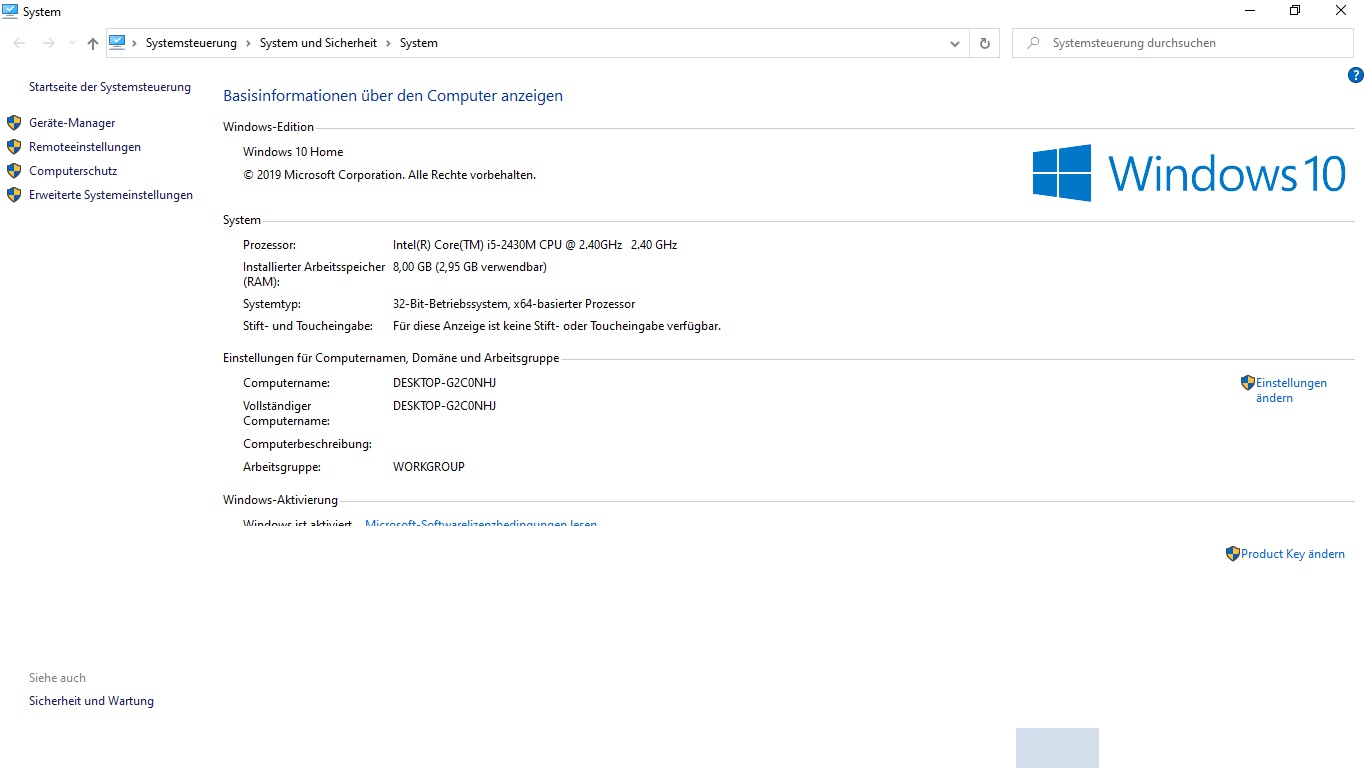This screenshot has width=1366, height=768.
Task: Click shield icon next to Product Key ändern
Action: [x=1233, y=554]
